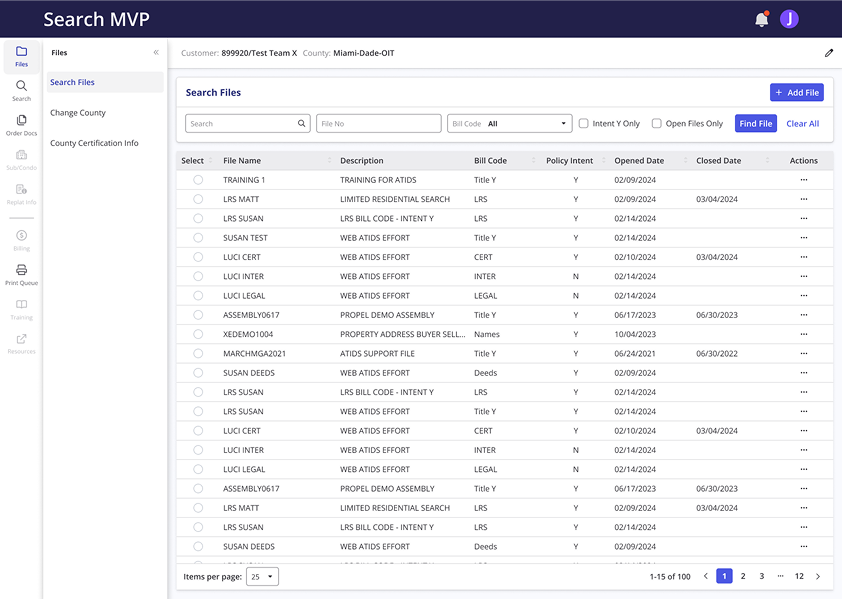Click the Find File button
842x600 pixels.
point(756,124)
